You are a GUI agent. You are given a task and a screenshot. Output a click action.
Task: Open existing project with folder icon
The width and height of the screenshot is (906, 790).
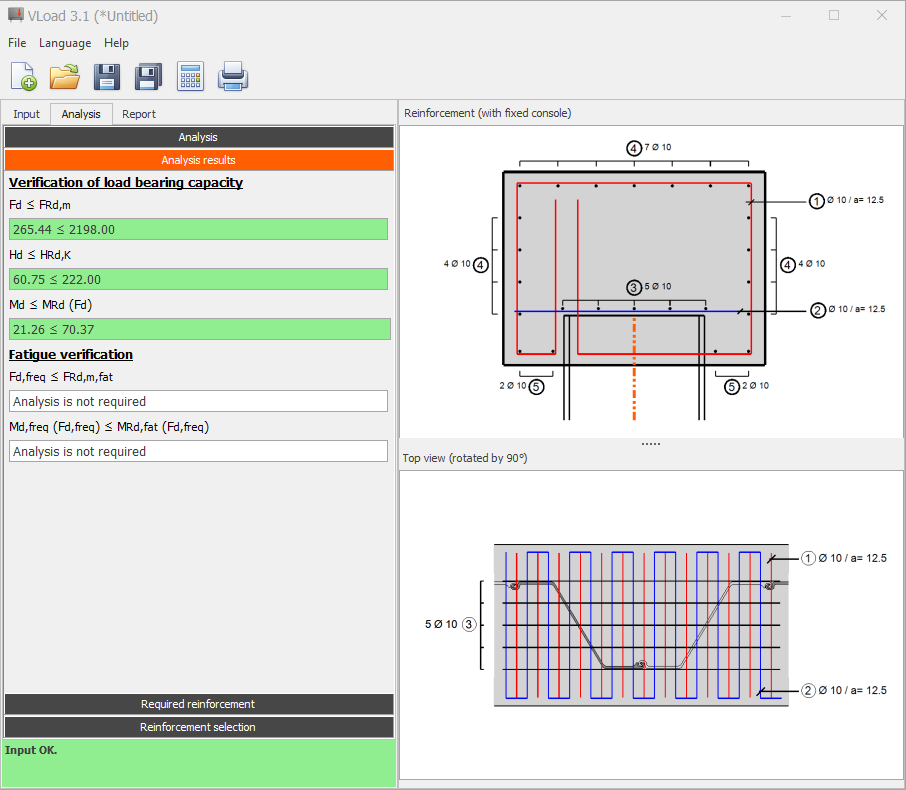click(x=65, y=76)
